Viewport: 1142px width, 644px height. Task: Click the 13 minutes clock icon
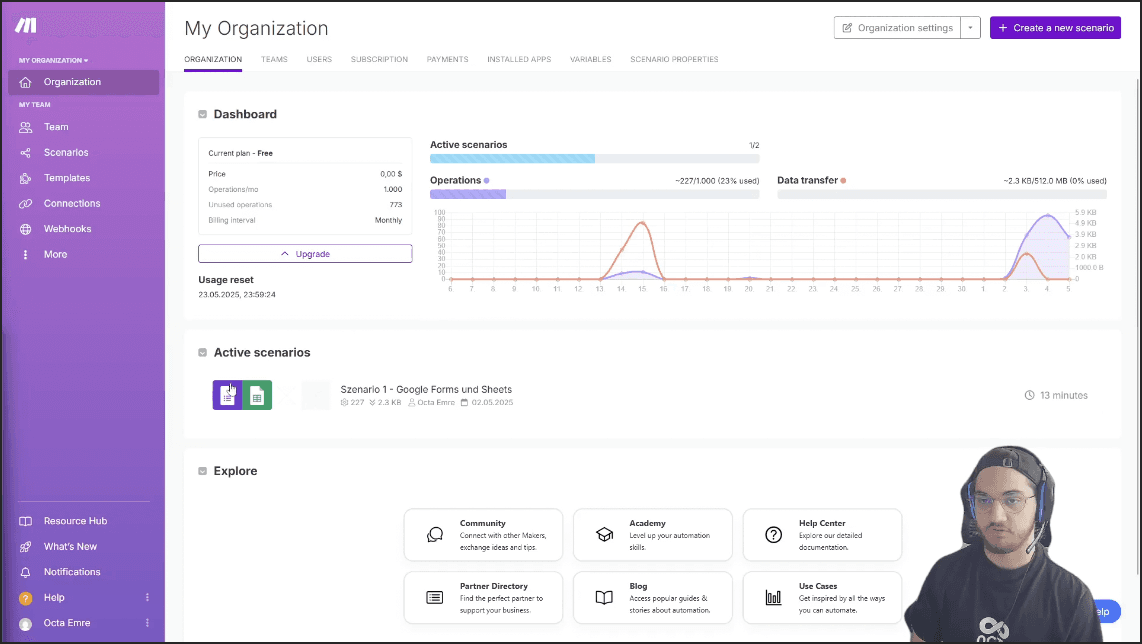pyautogui.click(x=1029, y=395)
